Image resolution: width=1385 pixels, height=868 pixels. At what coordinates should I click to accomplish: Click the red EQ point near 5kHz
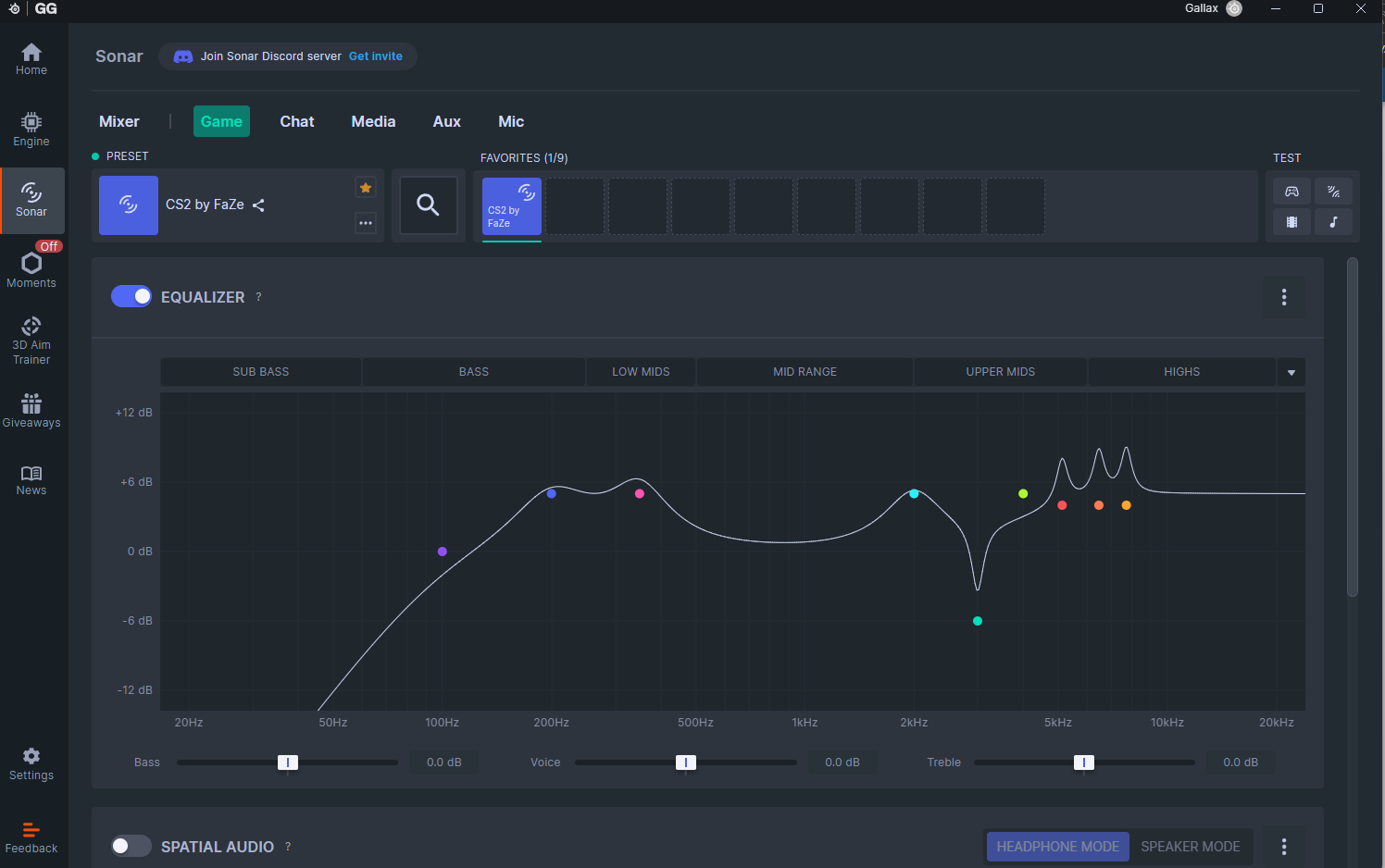pos(1062,505)
